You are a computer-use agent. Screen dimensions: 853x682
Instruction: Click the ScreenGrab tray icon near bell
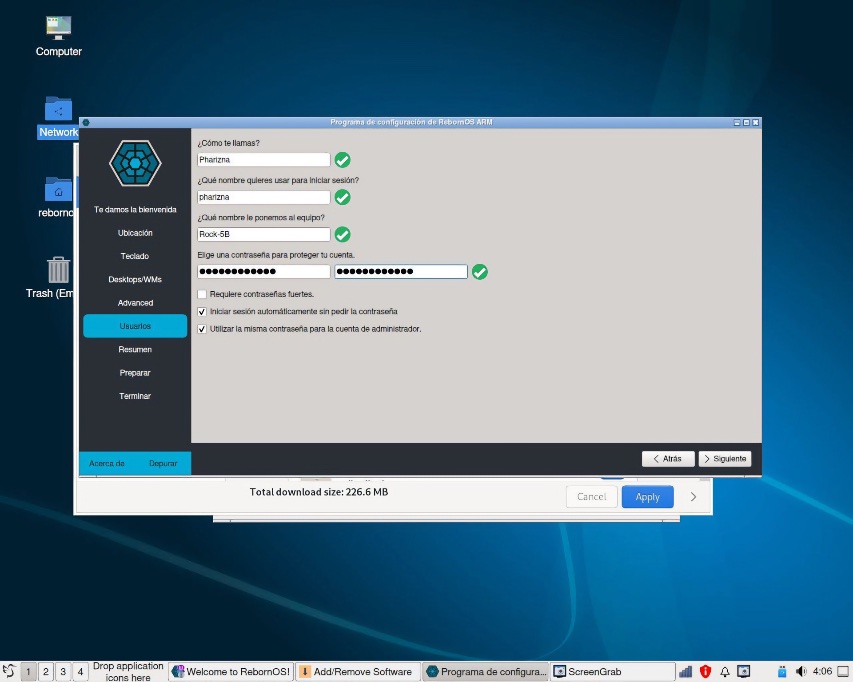[744, 672]
